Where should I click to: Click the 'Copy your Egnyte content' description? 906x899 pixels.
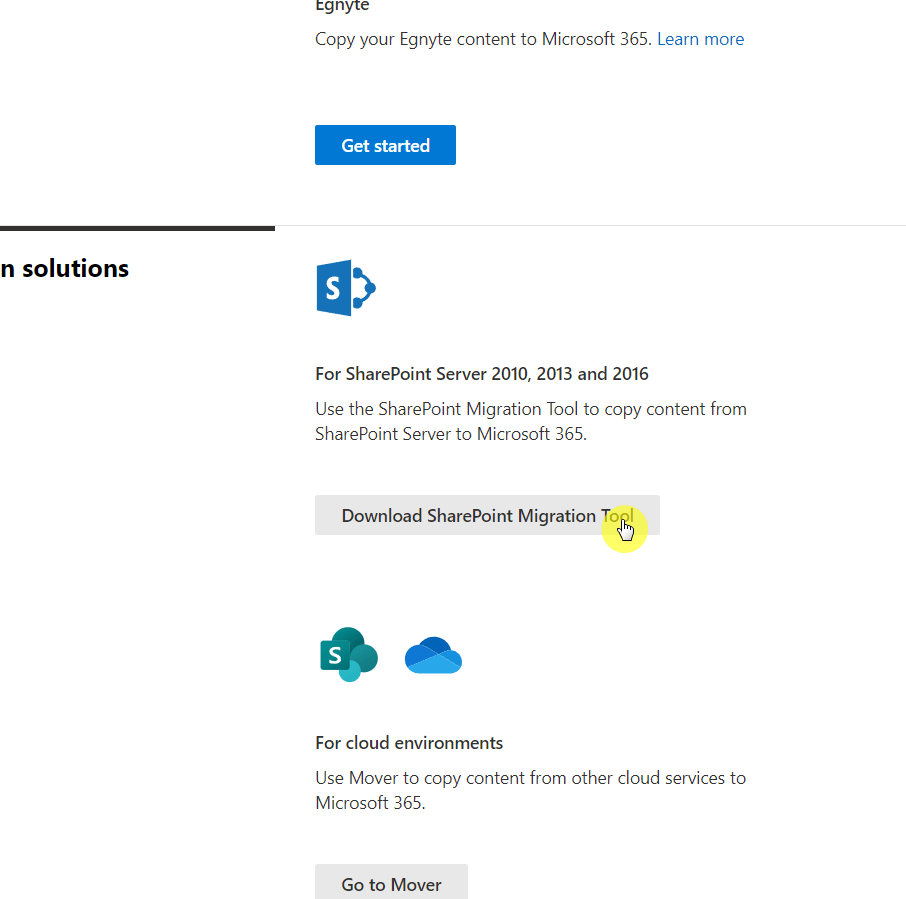(x=483, y=39)
